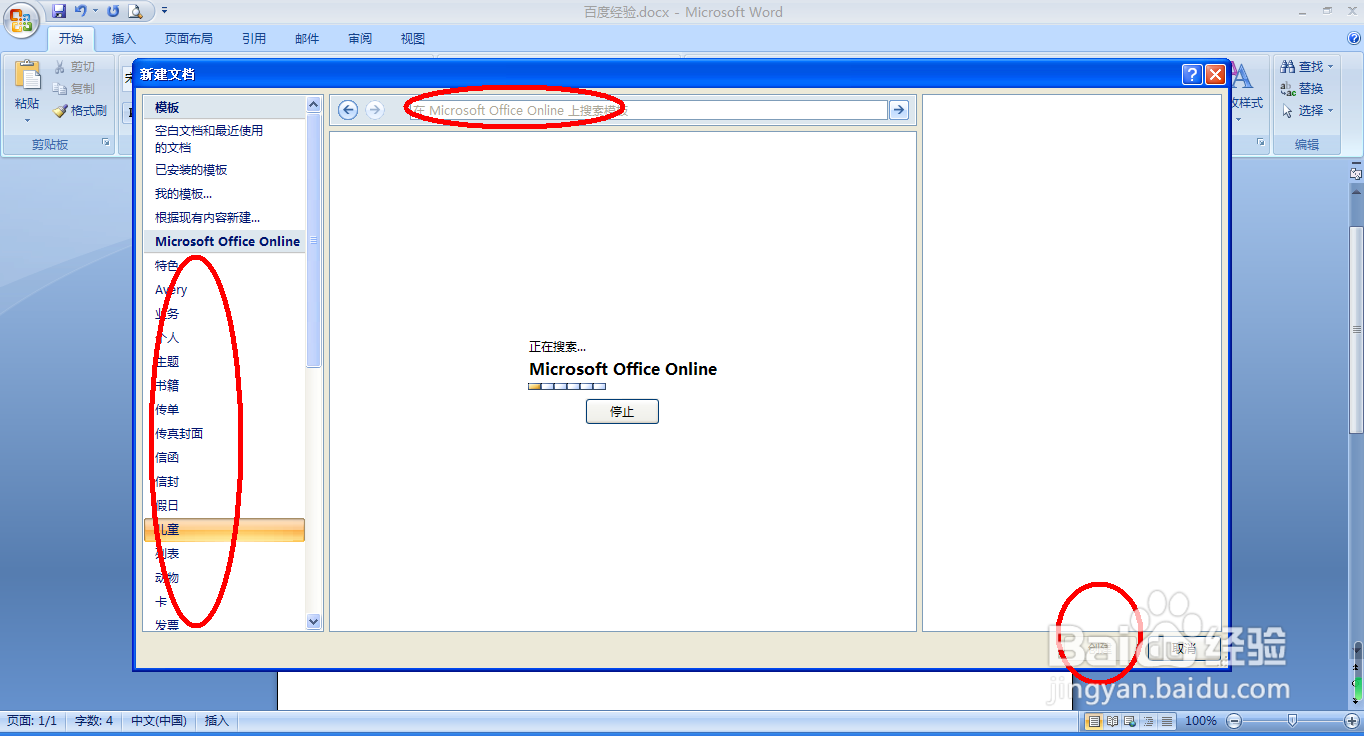Switch to Web Layout view icon
The height and width of the screenshot is (736, 1364).
tap(1130, 721)
